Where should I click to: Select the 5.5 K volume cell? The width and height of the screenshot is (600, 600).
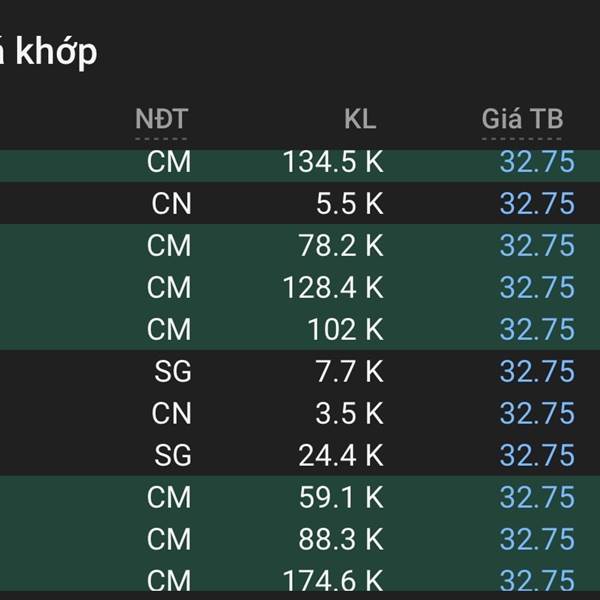pyautogui.click(x=349, y=204)
